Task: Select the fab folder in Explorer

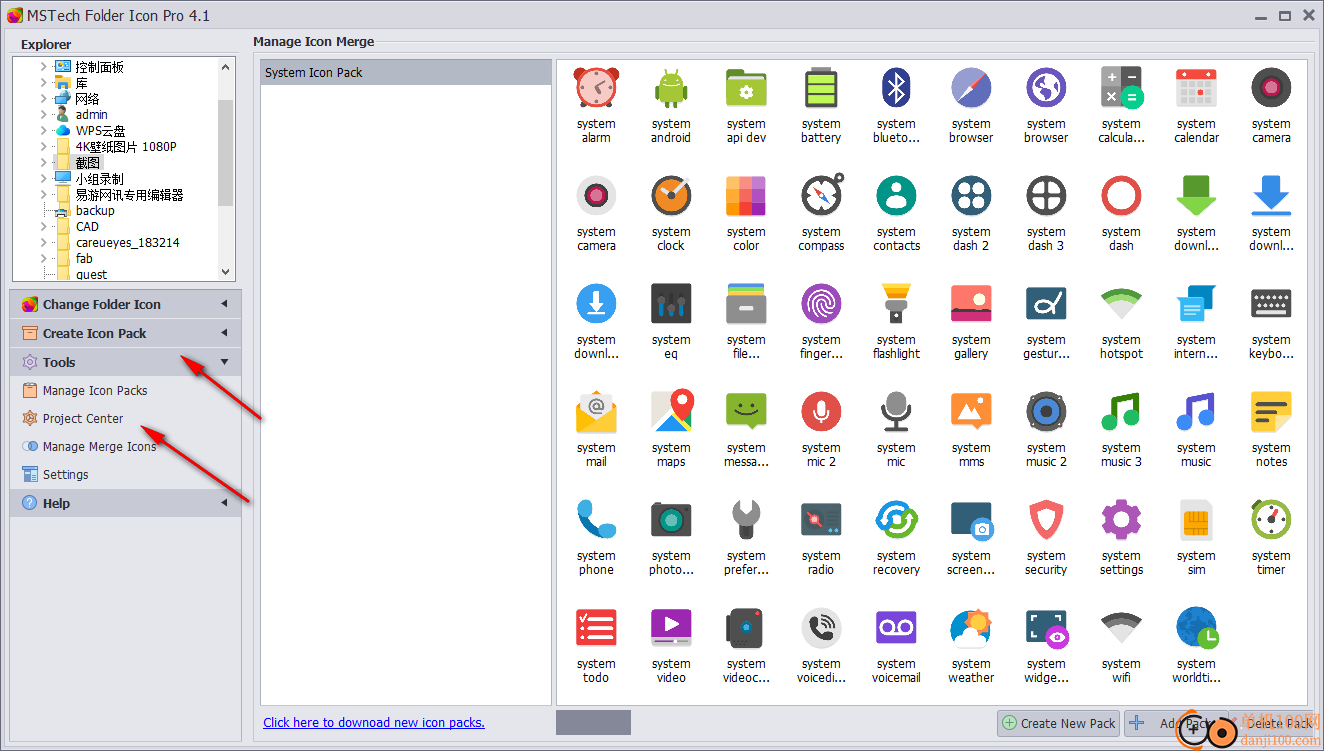Action: 84,259
